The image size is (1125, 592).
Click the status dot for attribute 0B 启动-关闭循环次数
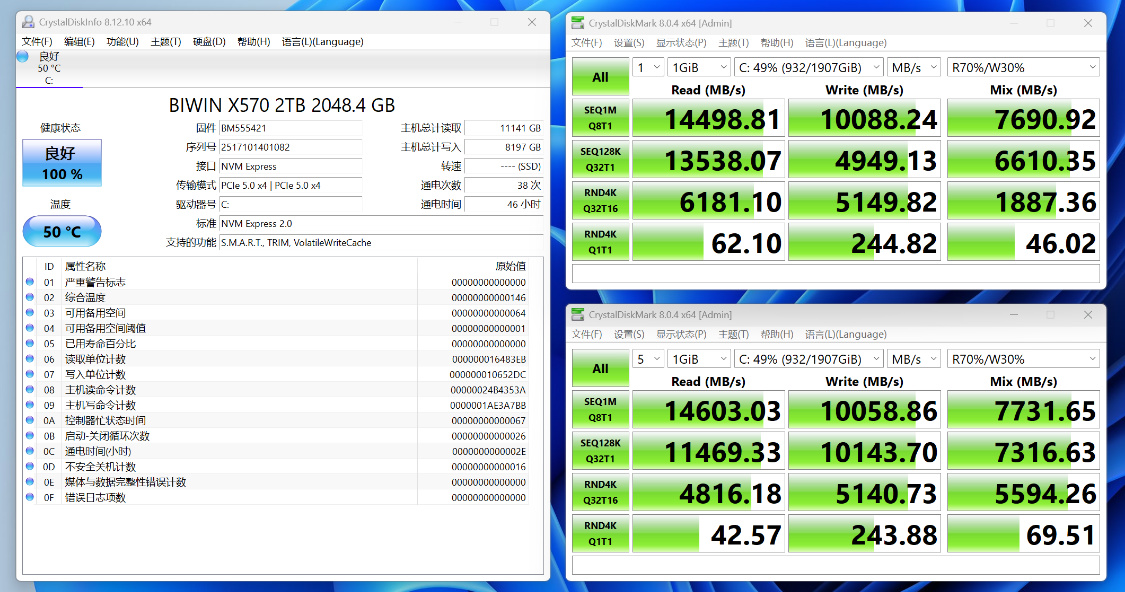point(30,436)
